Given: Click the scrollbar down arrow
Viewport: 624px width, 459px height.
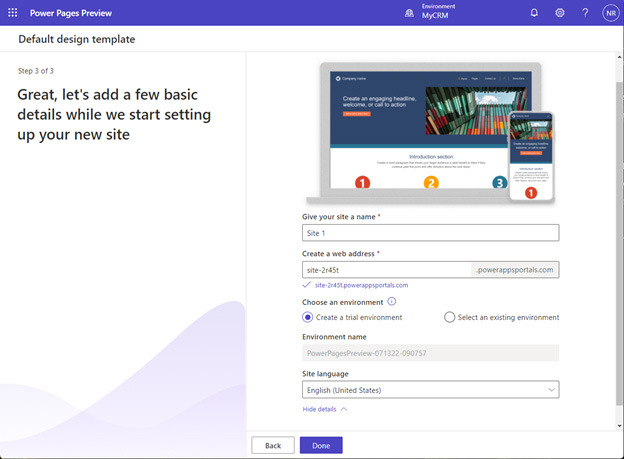Looking at the screenshot, I should [x=620, y=426].
